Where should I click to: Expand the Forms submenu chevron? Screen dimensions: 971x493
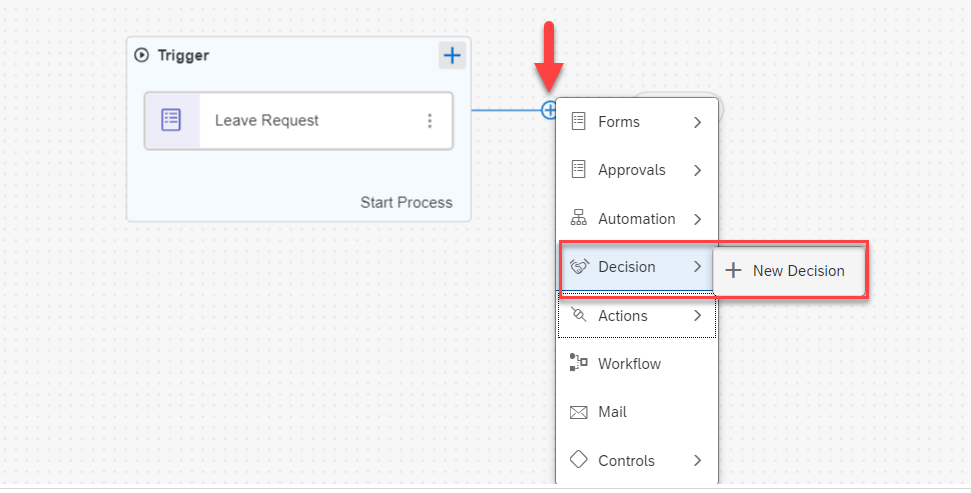pos(697,122)
